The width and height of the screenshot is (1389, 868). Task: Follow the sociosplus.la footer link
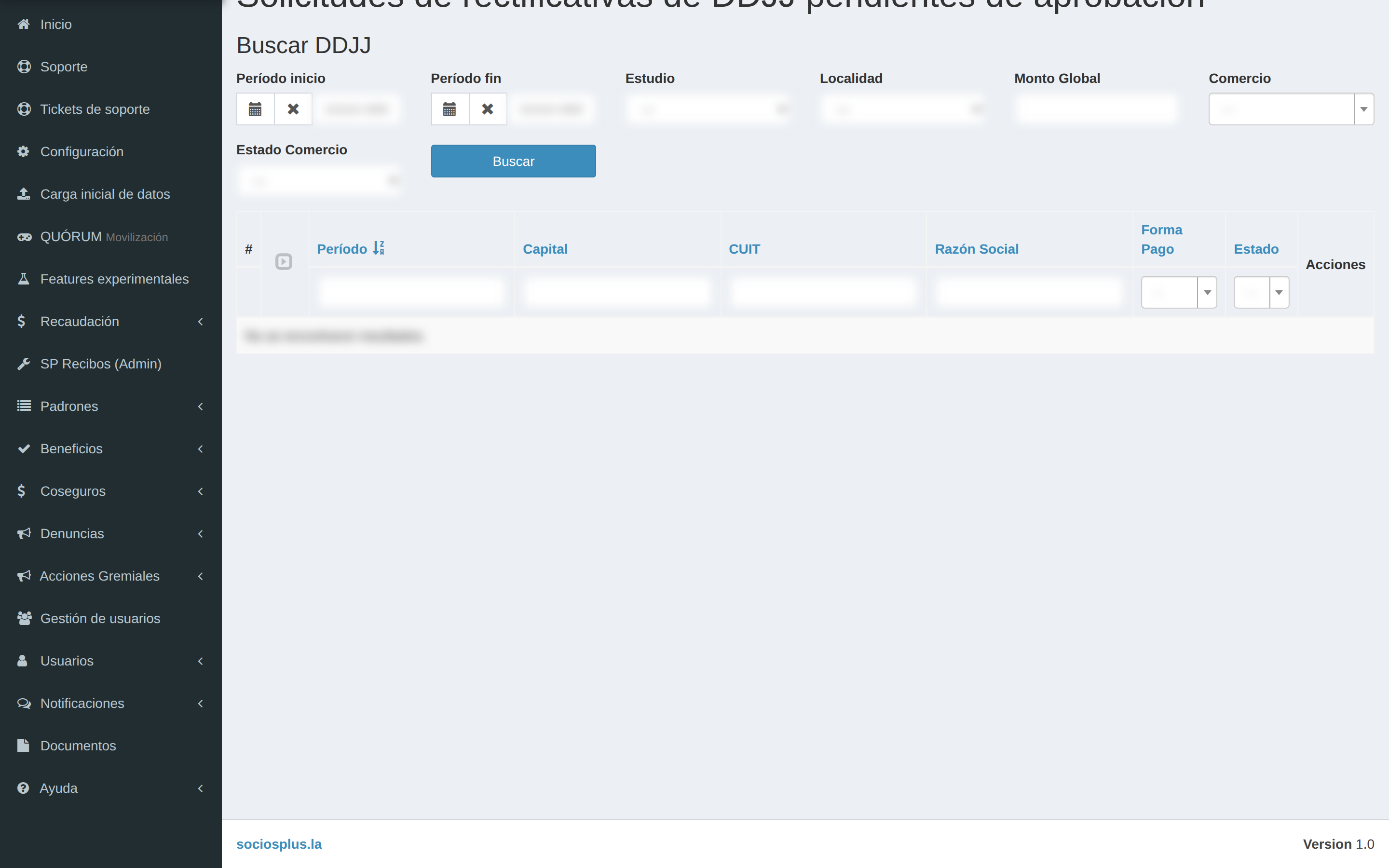tap(279, 844)
